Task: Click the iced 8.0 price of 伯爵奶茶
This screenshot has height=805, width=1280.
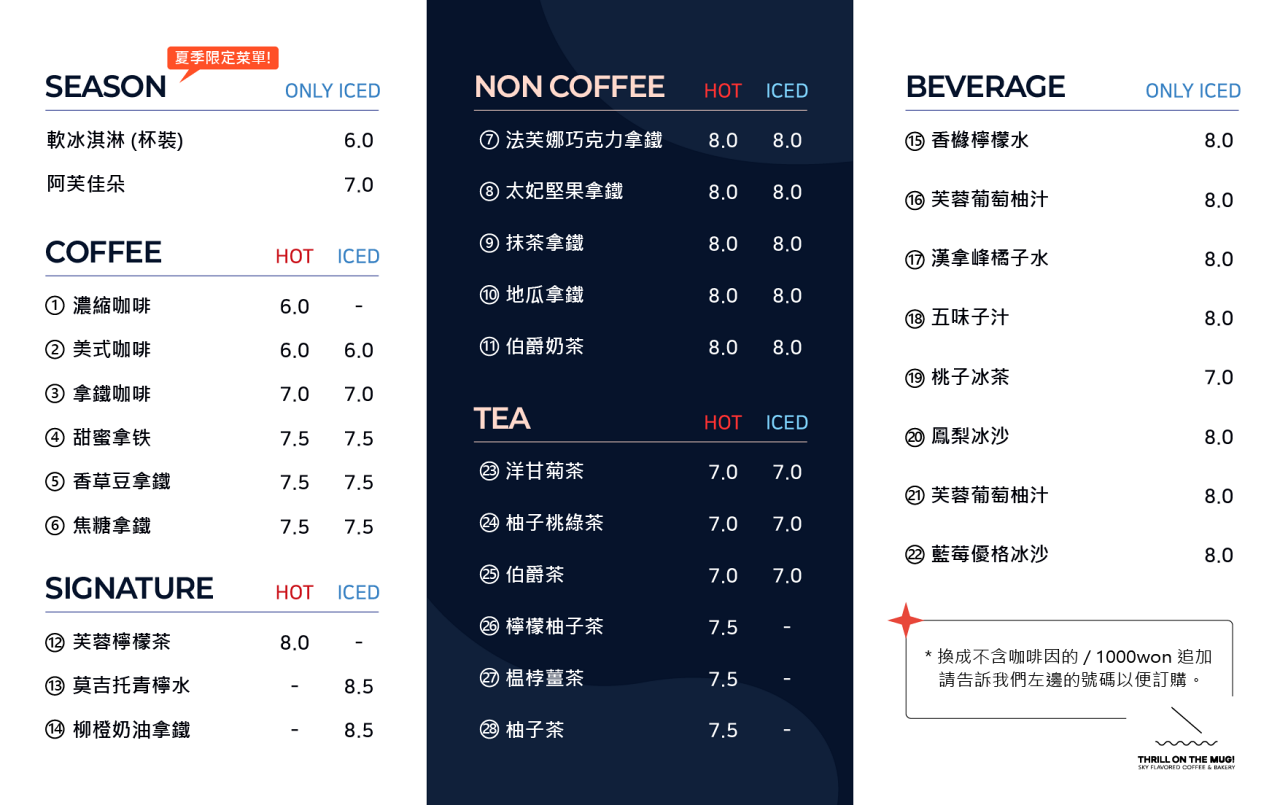Action: 786,348
